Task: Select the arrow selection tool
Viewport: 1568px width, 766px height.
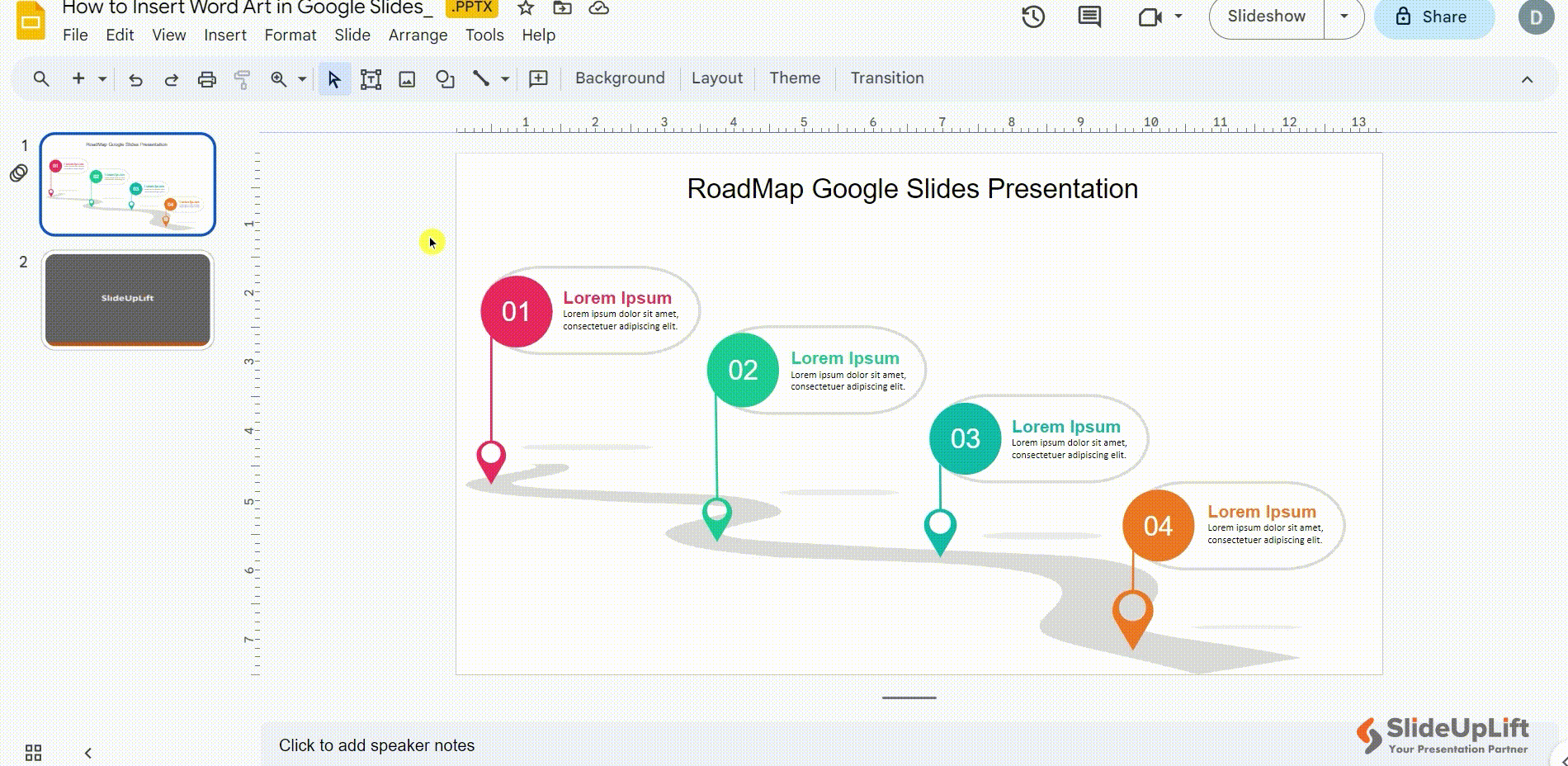Action: [333, 79]
